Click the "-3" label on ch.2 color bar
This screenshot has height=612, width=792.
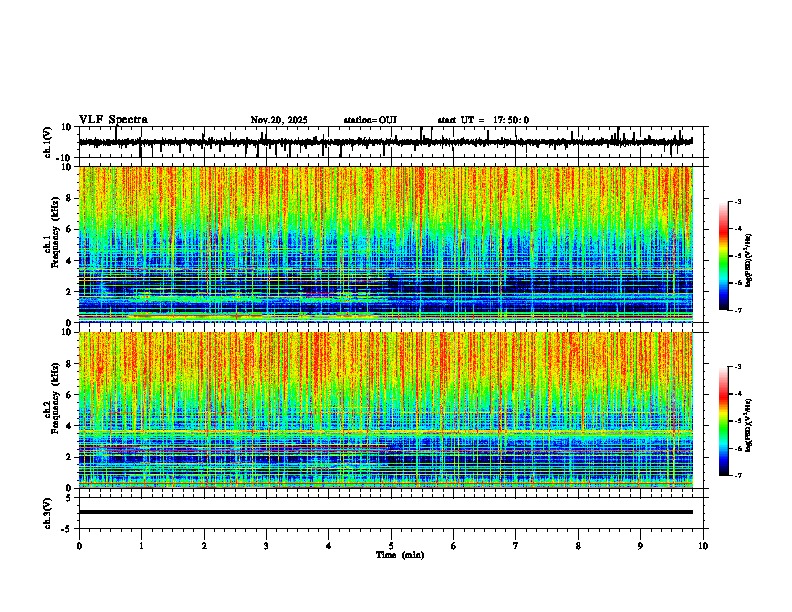click(737, 367)
